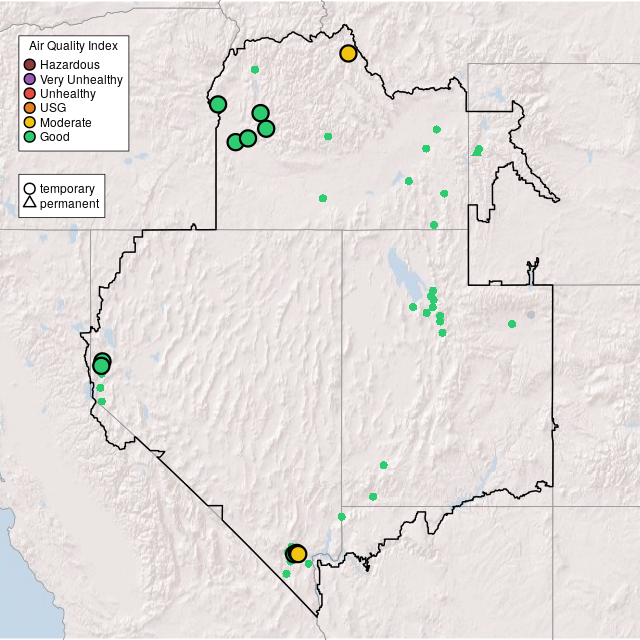Click the small green dot beside gray dot
Image resolution: width=640 pixels, height=640 pixels.
[512, 324]
